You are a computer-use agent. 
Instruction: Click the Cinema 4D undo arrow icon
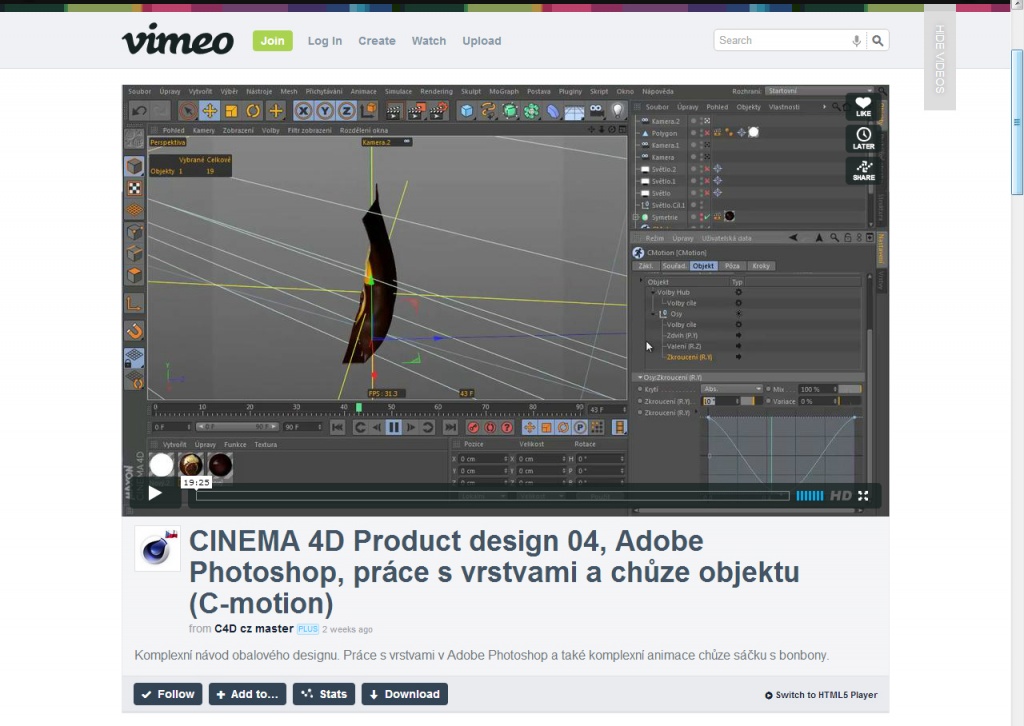pos(139,111)
